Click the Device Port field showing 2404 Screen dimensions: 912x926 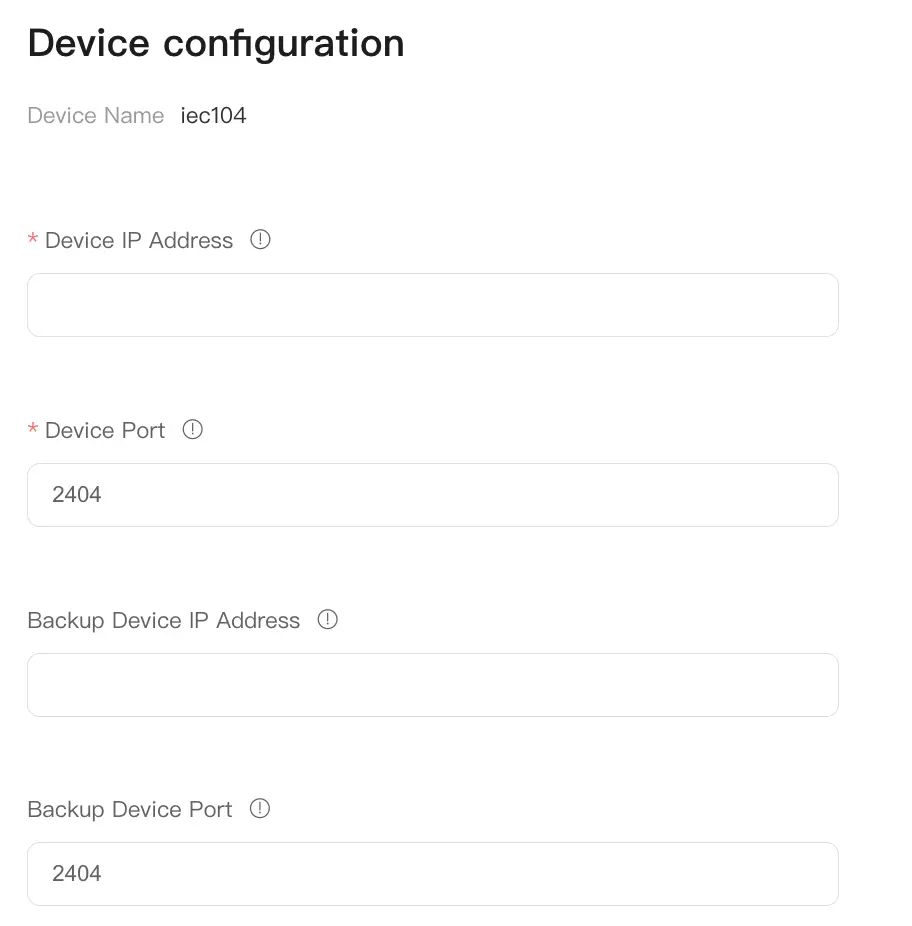click(432, 494)
